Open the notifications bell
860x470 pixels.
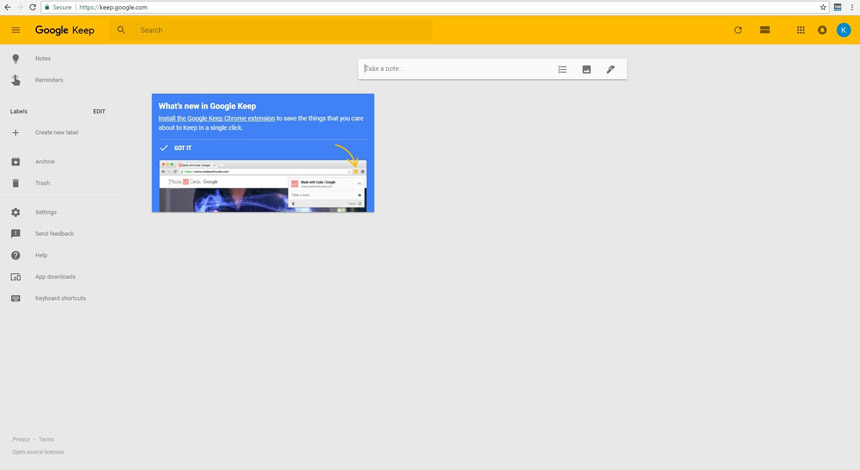pyautogui.click(x=822, y=30)
